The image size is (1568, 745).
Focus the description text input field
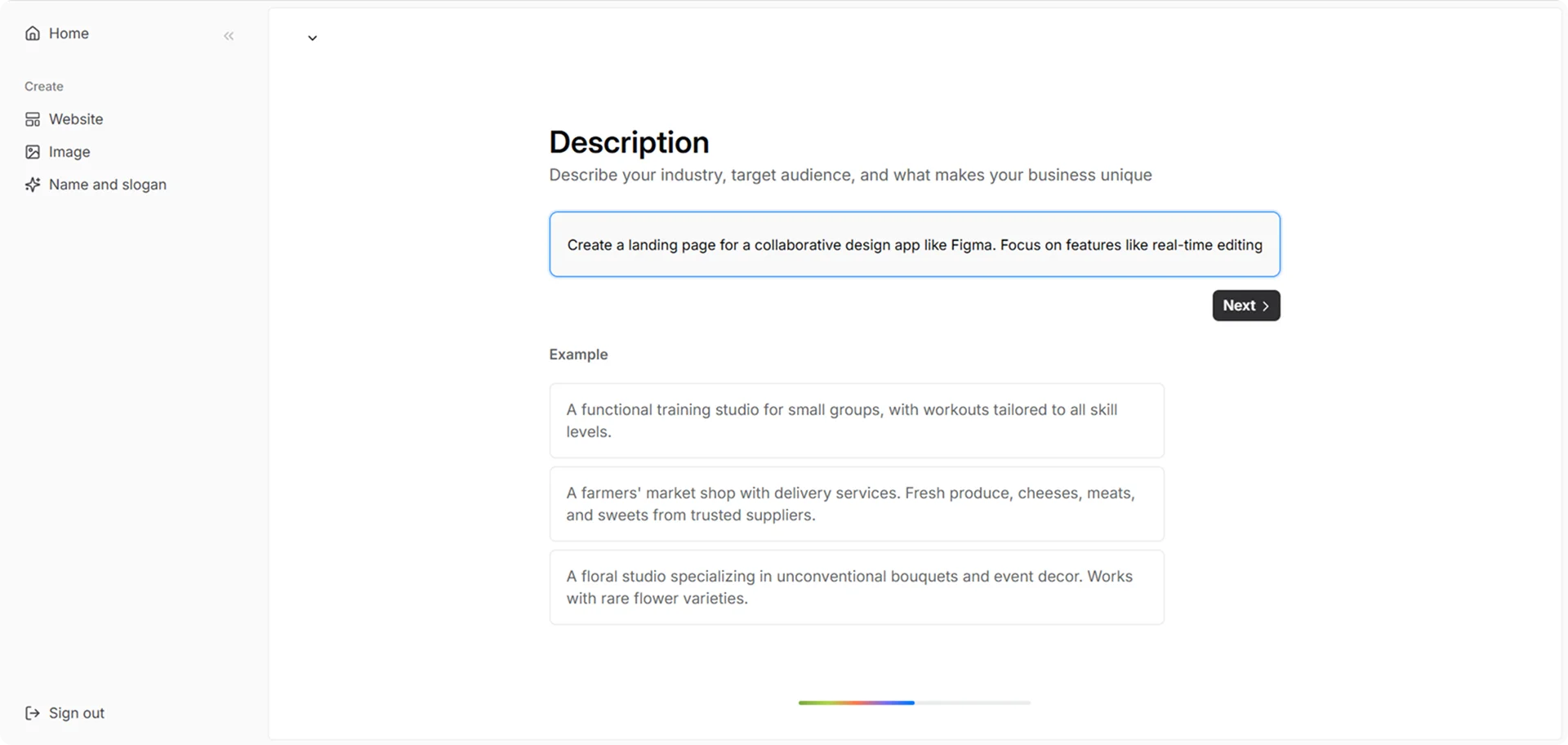click(915, 244)
